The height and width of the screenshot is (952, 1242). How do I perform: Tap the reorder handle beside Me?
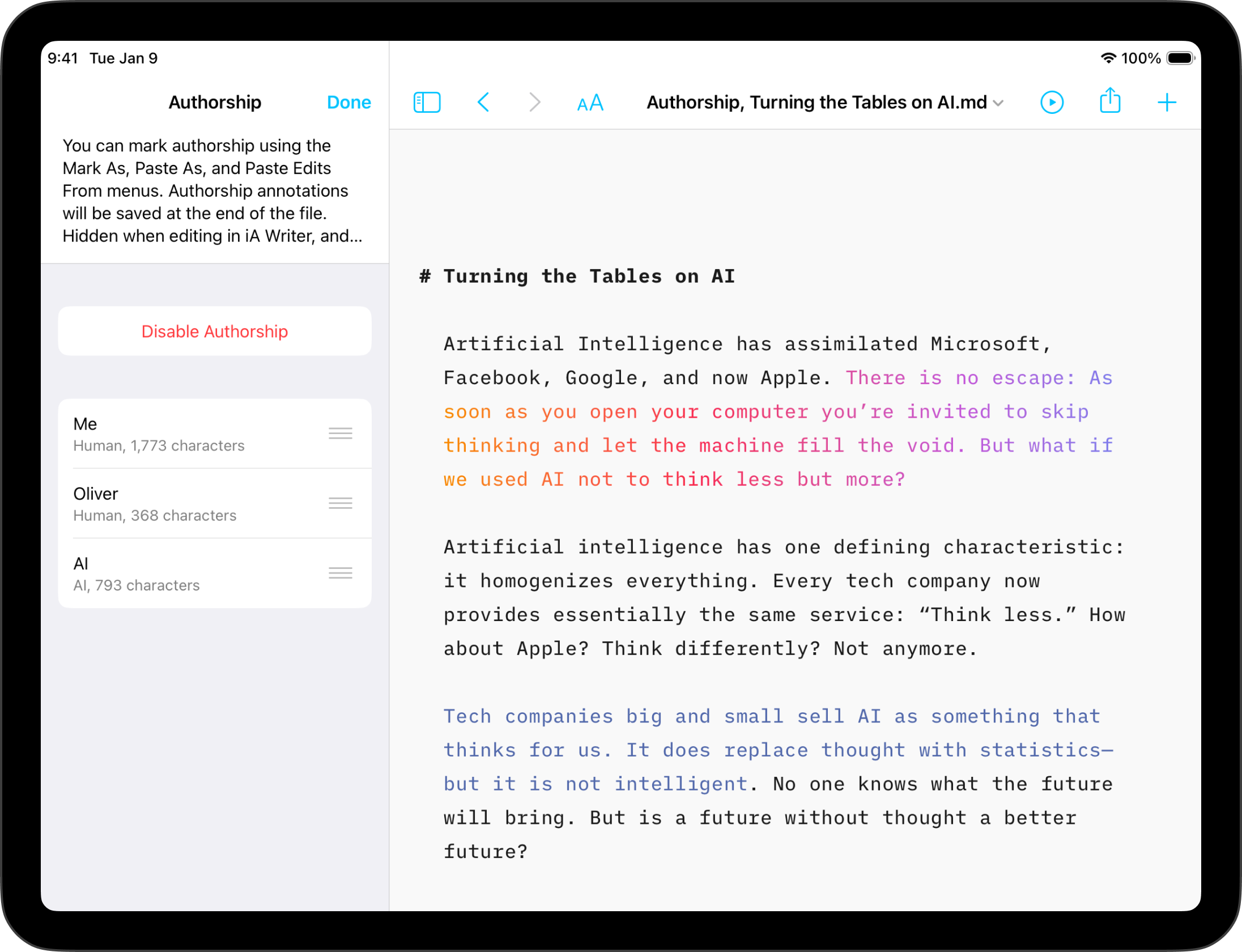pos(340,433)
